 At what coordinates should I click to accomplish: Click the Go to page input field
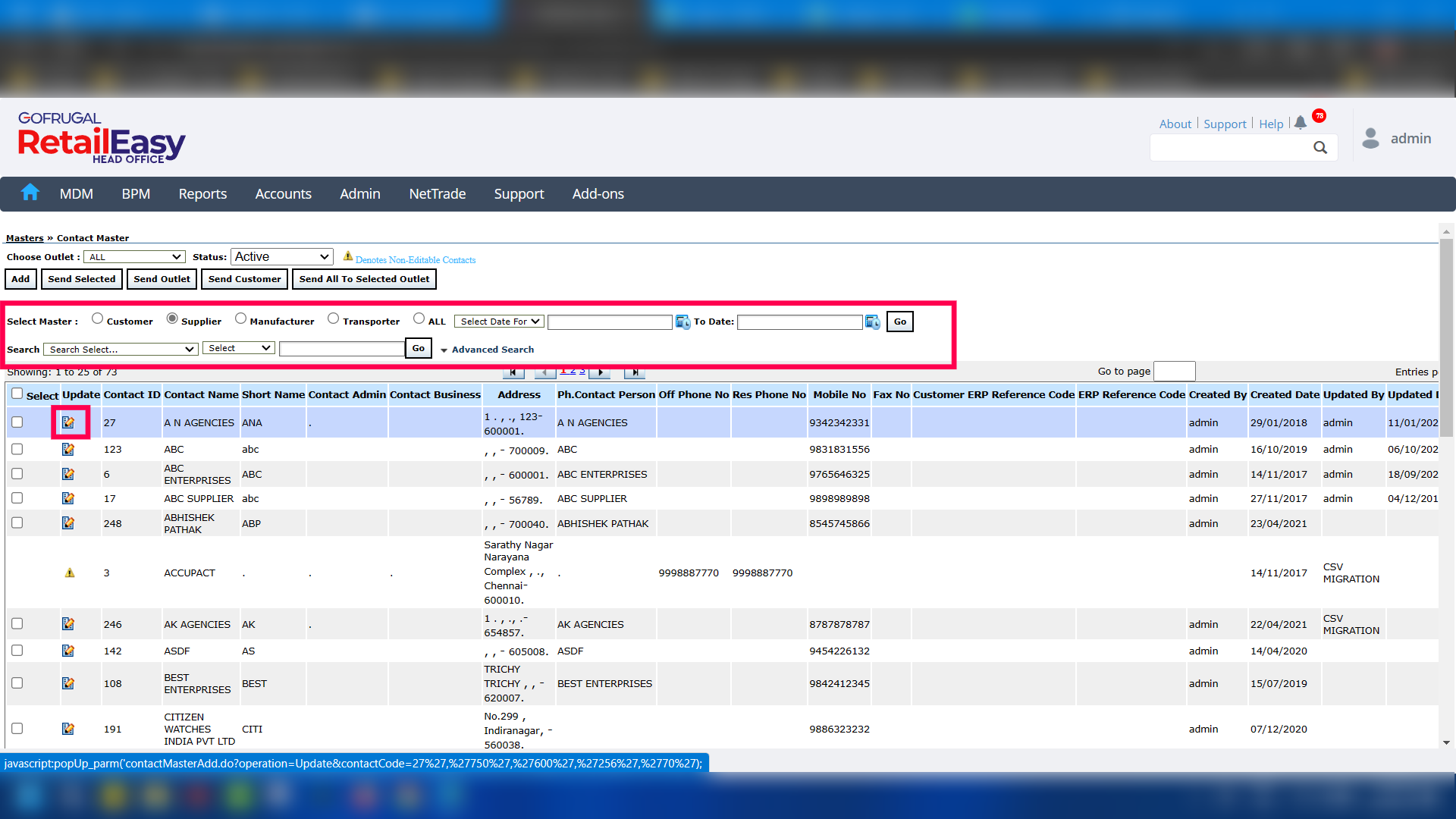coord(1174,371)
